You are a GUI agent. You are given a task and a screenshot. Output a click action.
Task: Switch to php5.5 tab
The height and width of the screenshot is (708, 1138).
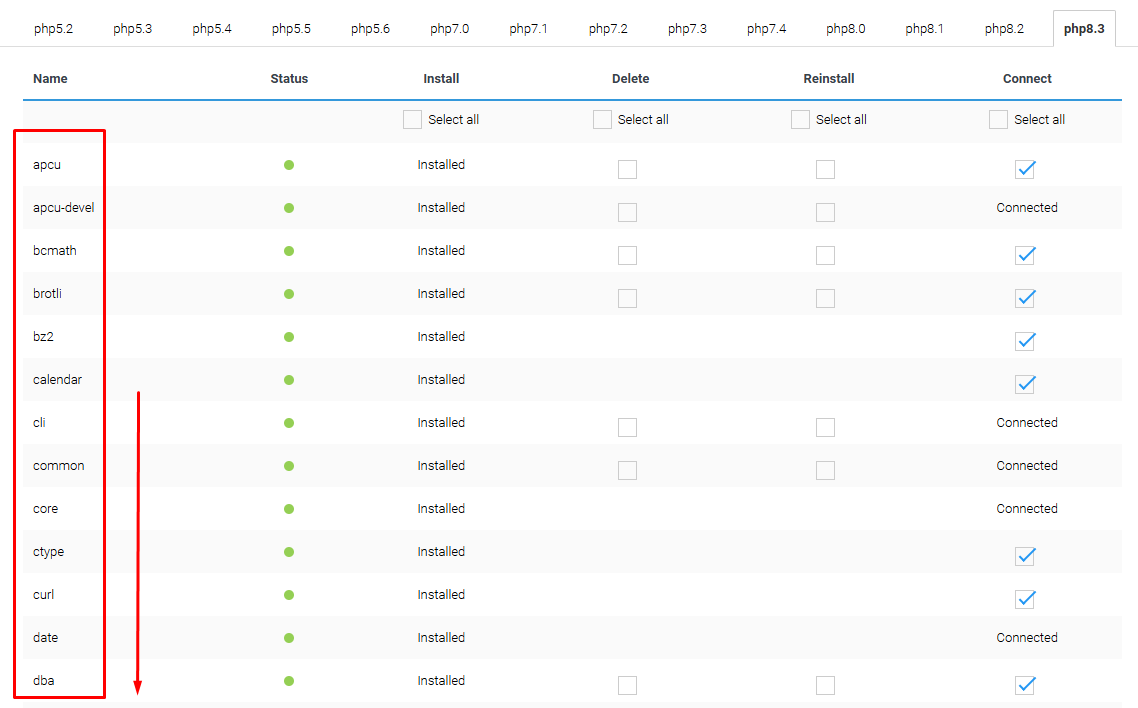[x=291, y=28]
